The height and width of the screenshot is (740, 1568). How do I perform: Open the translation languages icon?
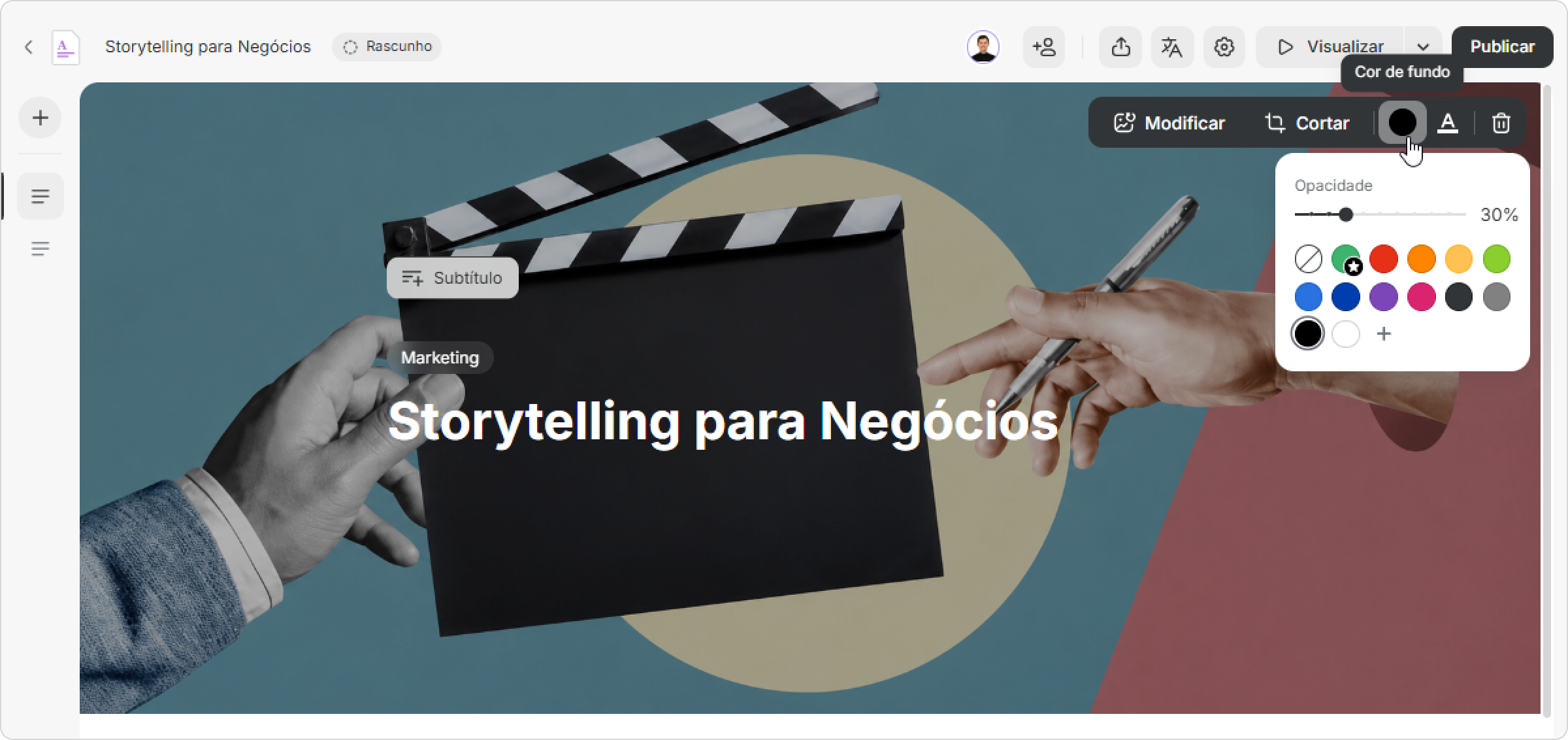1172,47
